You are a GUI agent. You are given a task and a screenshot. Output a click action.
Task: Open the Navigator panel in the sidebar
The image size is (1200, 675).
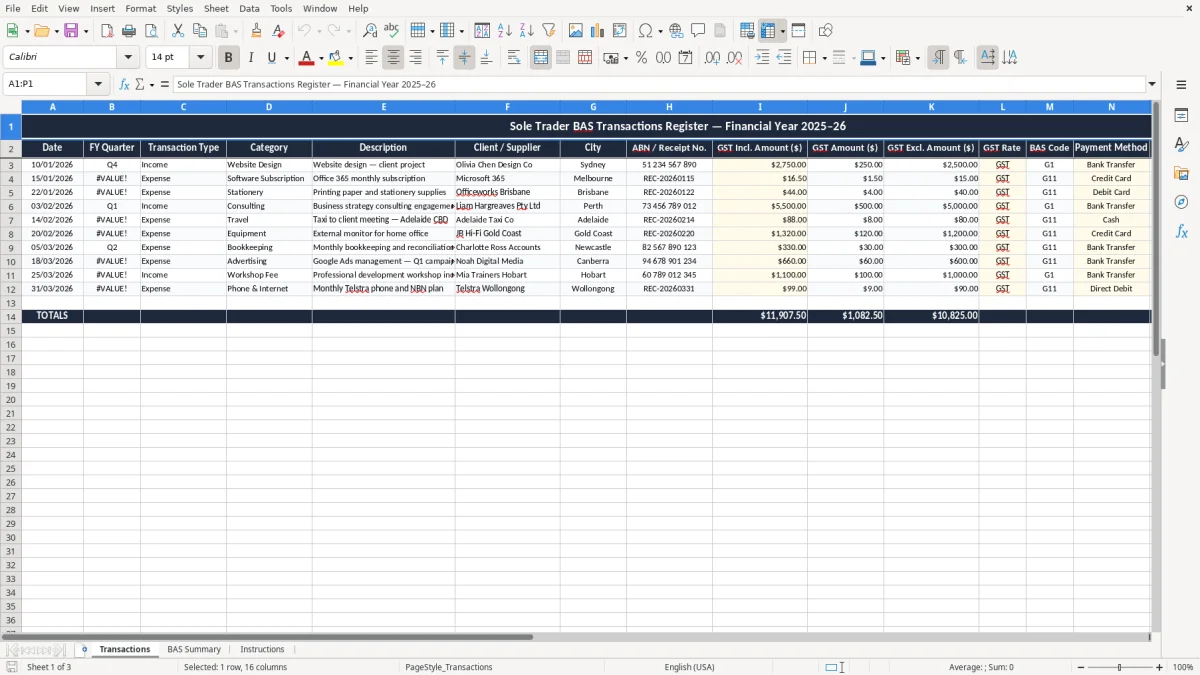click(x=1181, y=202)
